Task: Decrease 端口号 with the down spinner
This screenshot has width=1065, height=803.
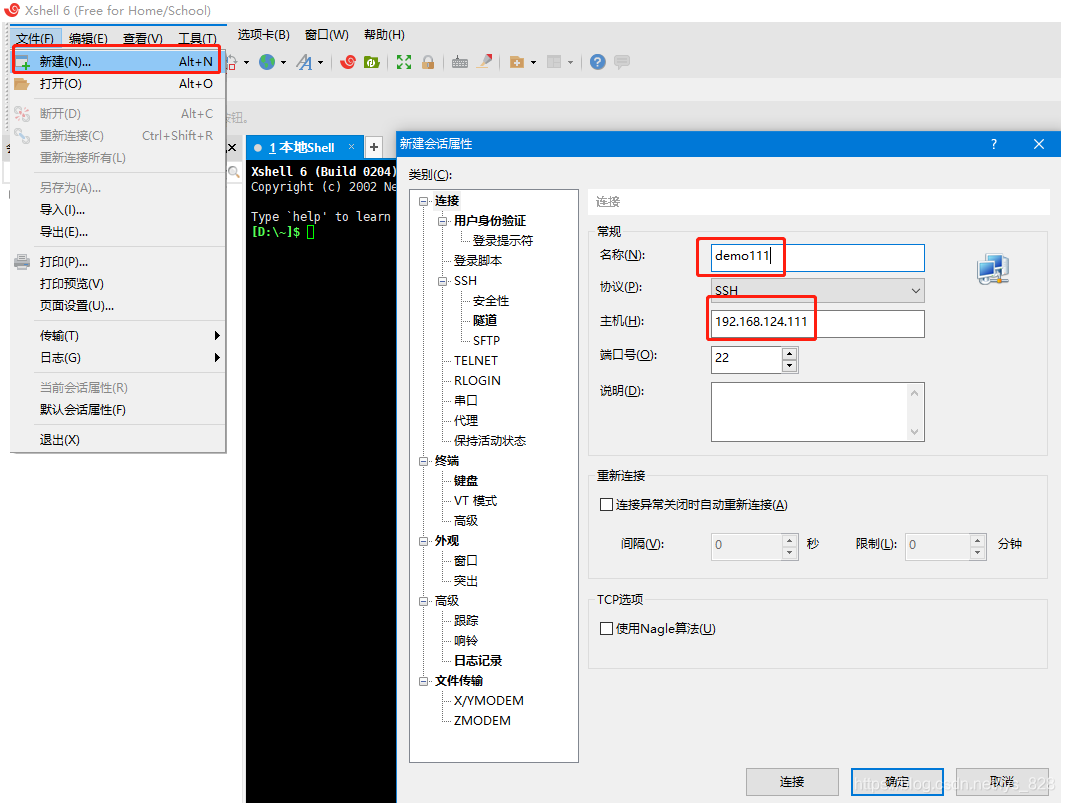Action: tap(789, 365)
